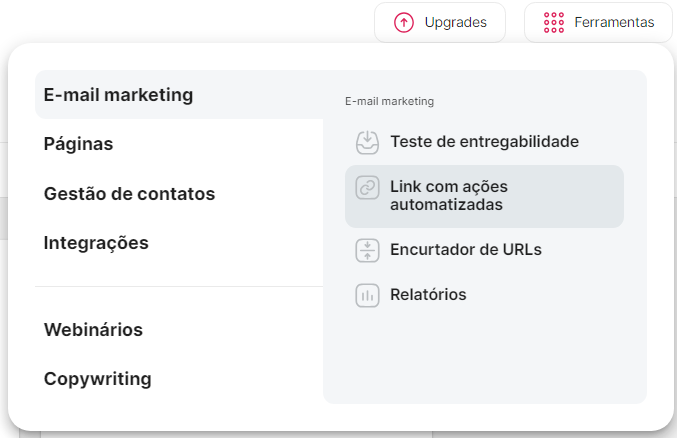Open the Páginas category

click(78, 144)
